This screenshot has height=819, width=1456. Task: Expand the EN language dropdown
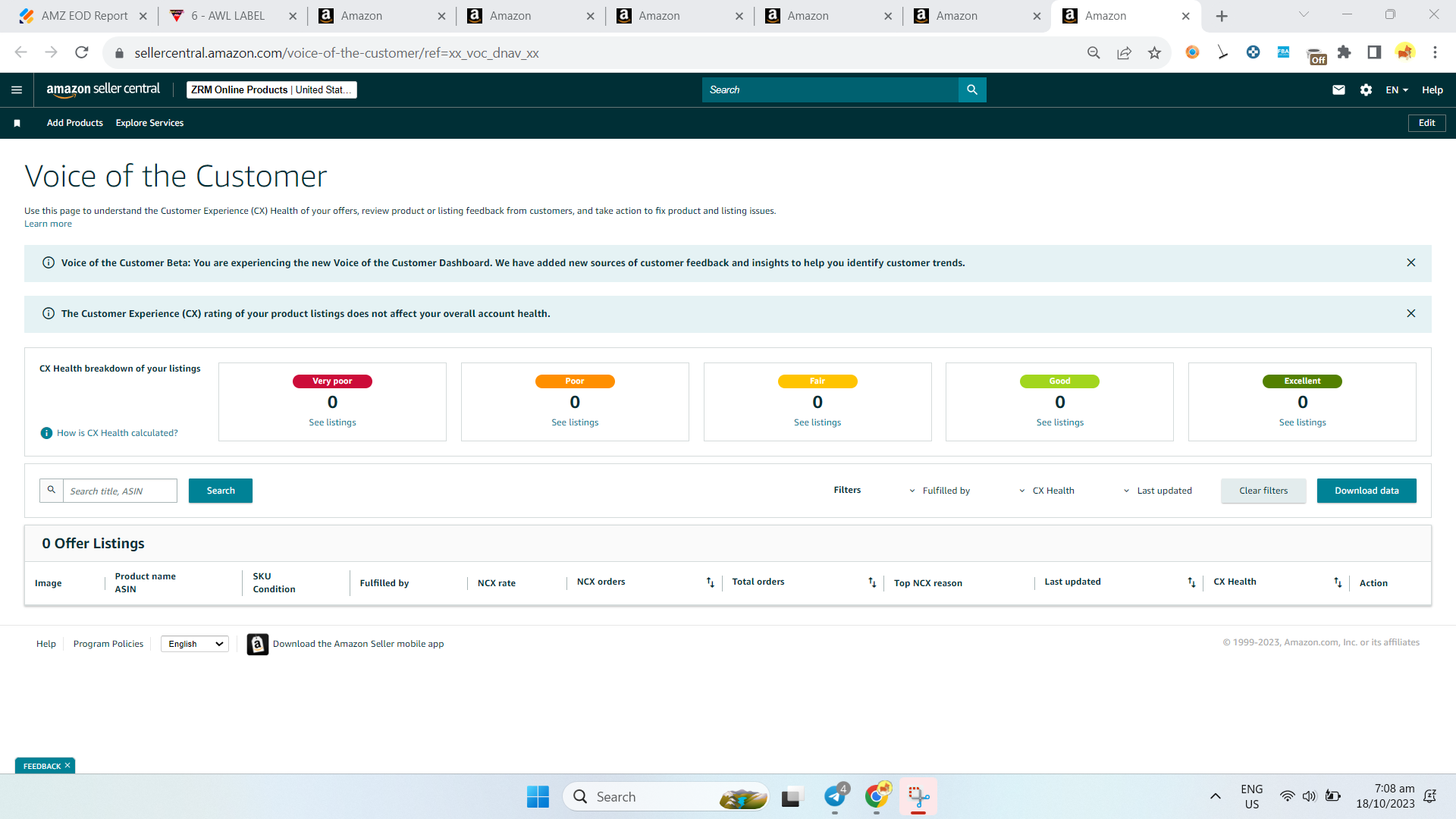pos(1397,90)
